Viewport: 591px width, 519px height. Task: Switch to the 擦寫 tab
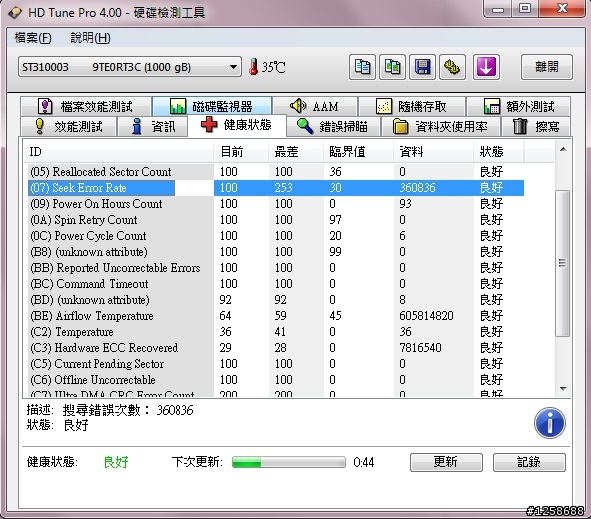537,126
